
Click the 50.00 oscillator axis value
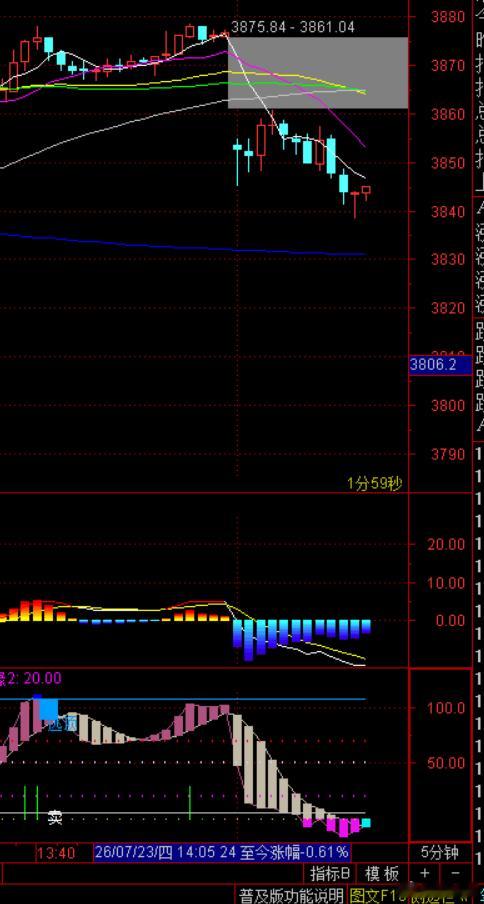click(447, 763)
